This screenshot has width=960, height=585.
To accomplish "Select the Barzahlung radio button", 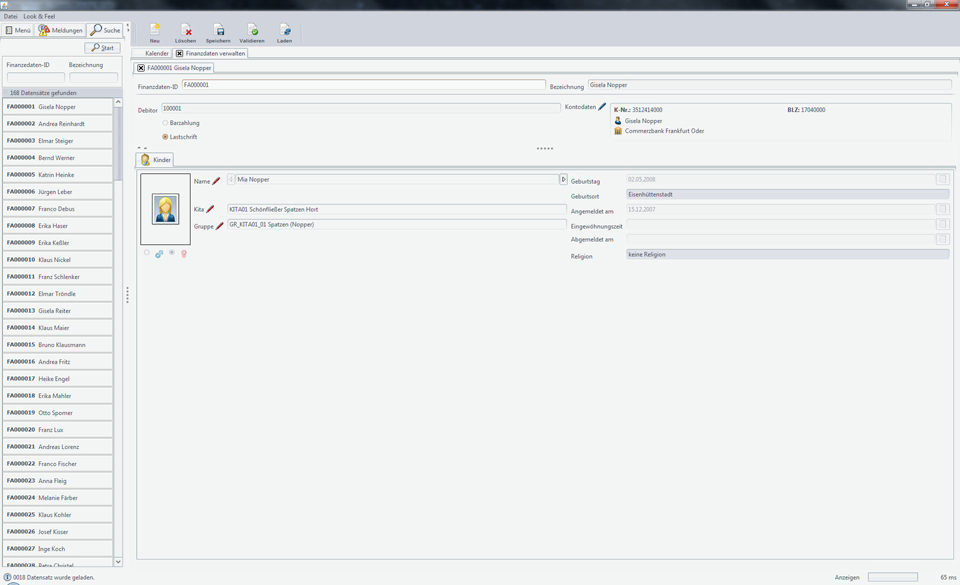I will click(x=165, y=123).
